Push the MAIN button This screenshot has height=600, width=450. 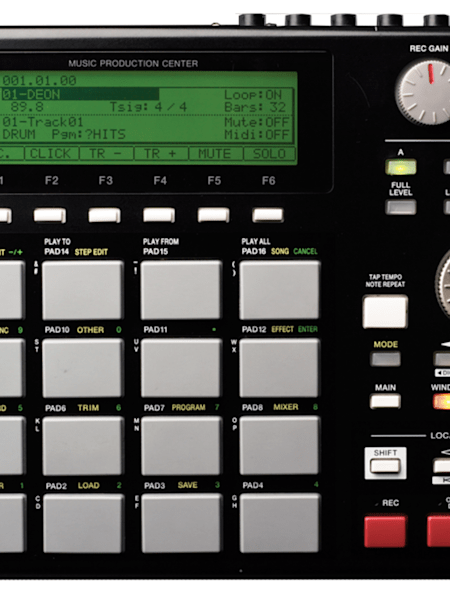coord(385,401)
